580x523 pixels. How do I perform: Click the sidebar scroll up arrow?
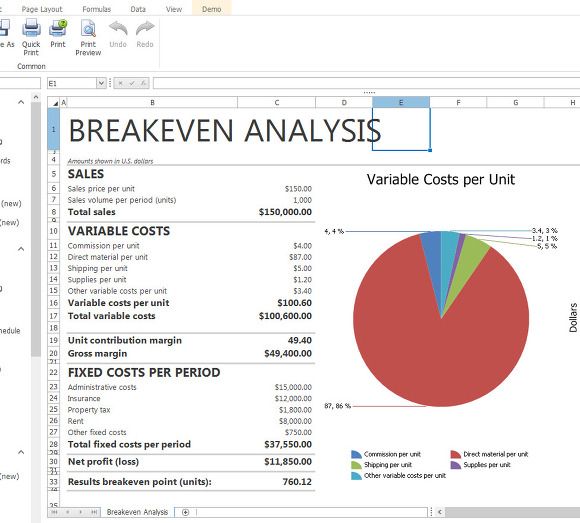point(36,97)
